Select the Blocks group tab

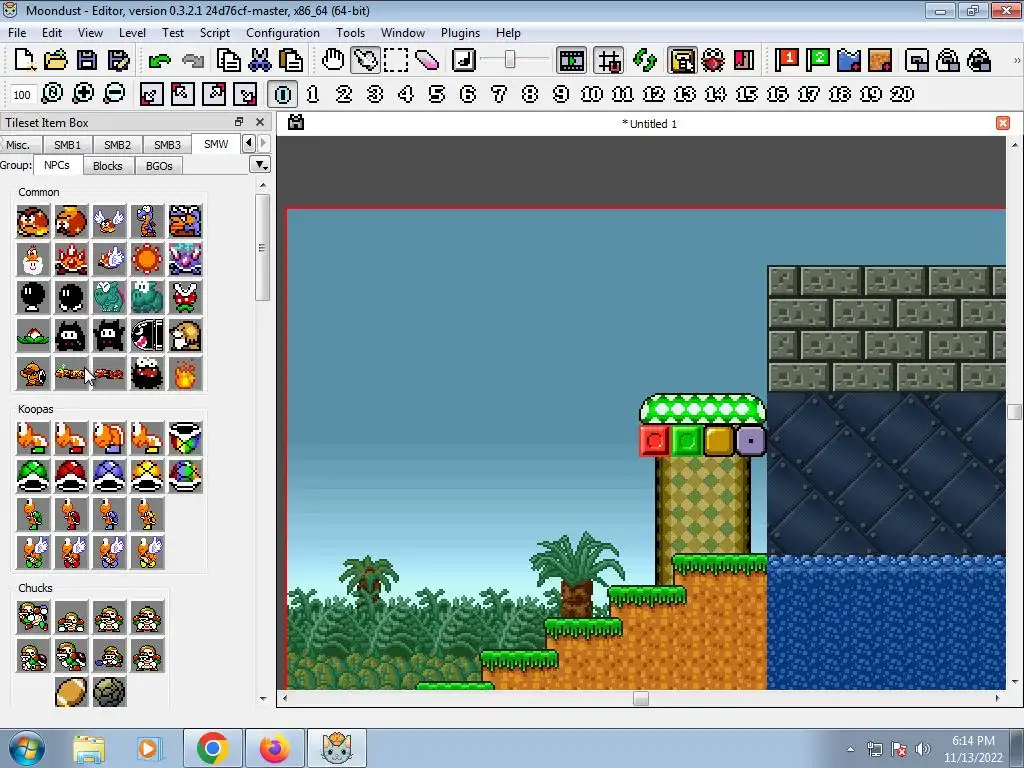coord(108,166)
